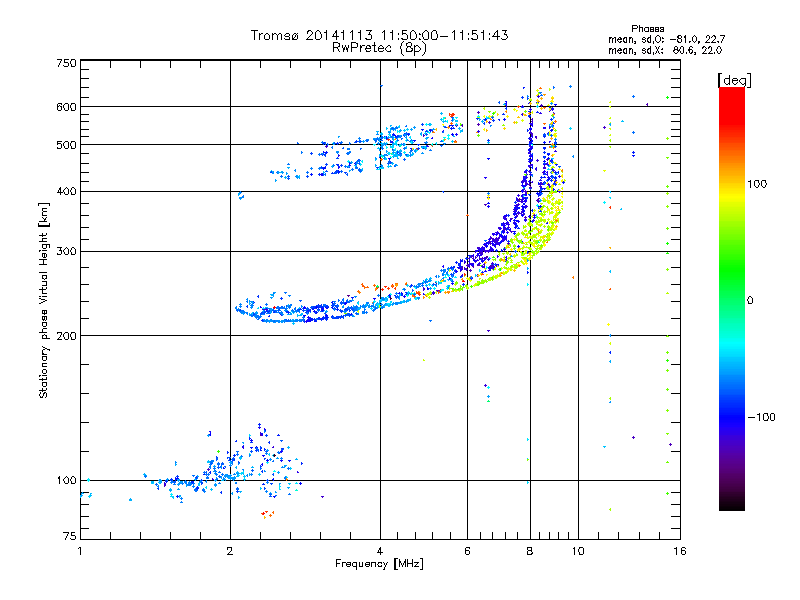Click the 'Phases' header text
This screenshot has height=600, width=800.
647,29
